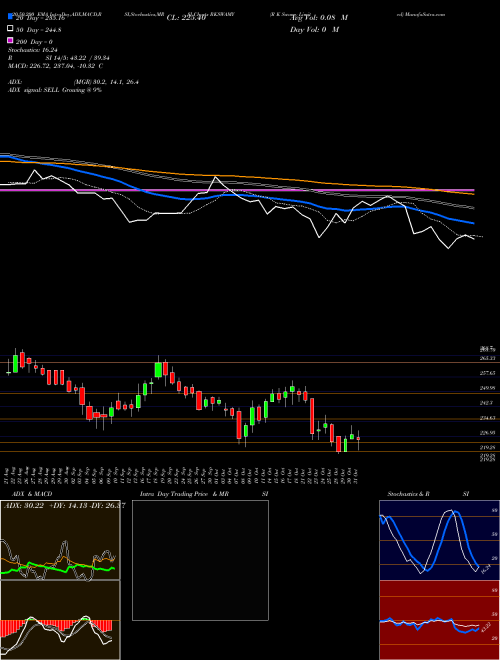Click the 226.96 price axis label
Image resolution: width=500 pixels, height=660 pixels.
click(x=487, y=433)
